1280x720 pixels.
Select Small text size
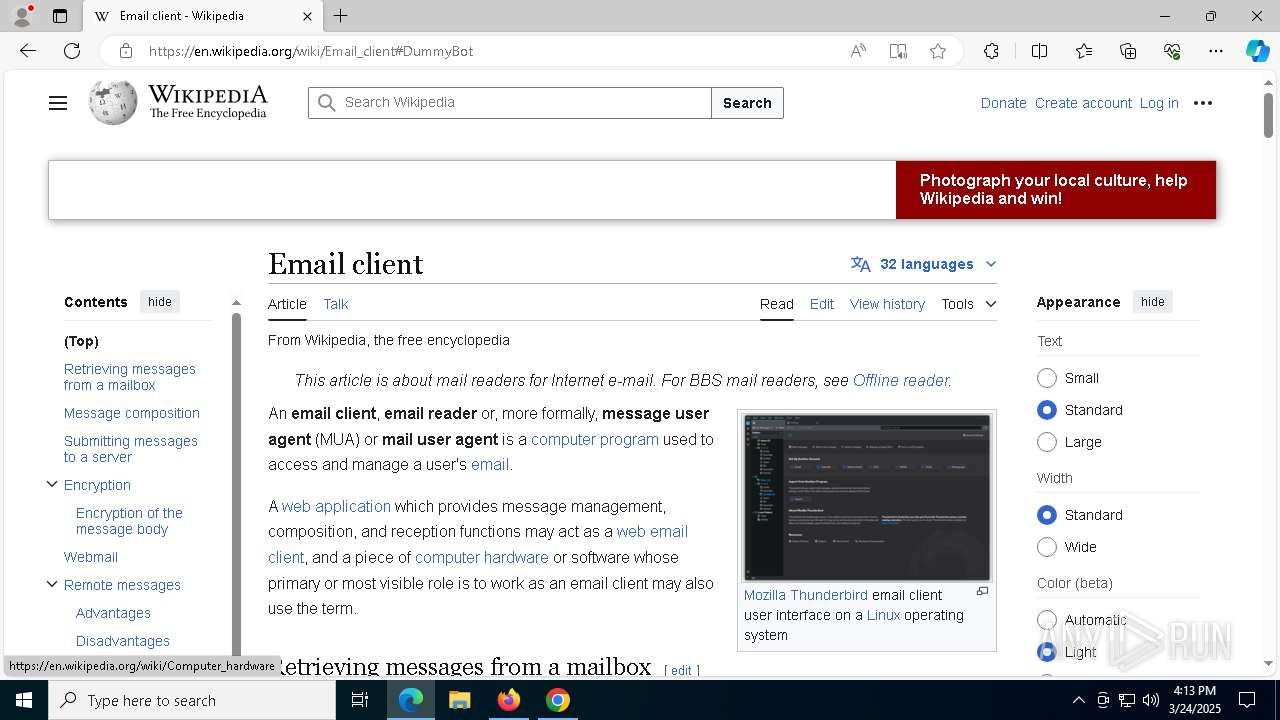pyautogui.click(x=1047, y=378)
